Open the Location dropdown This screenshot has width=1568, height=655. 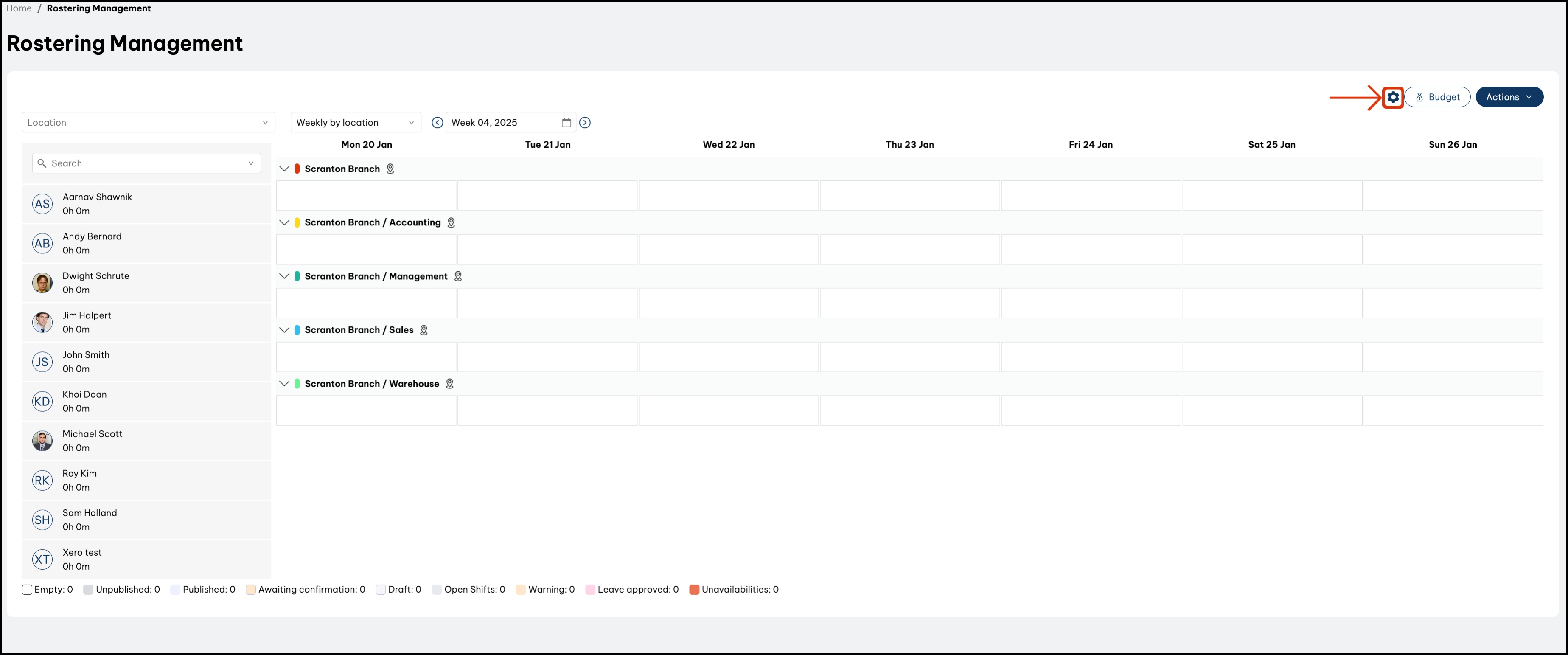[148, 123]
